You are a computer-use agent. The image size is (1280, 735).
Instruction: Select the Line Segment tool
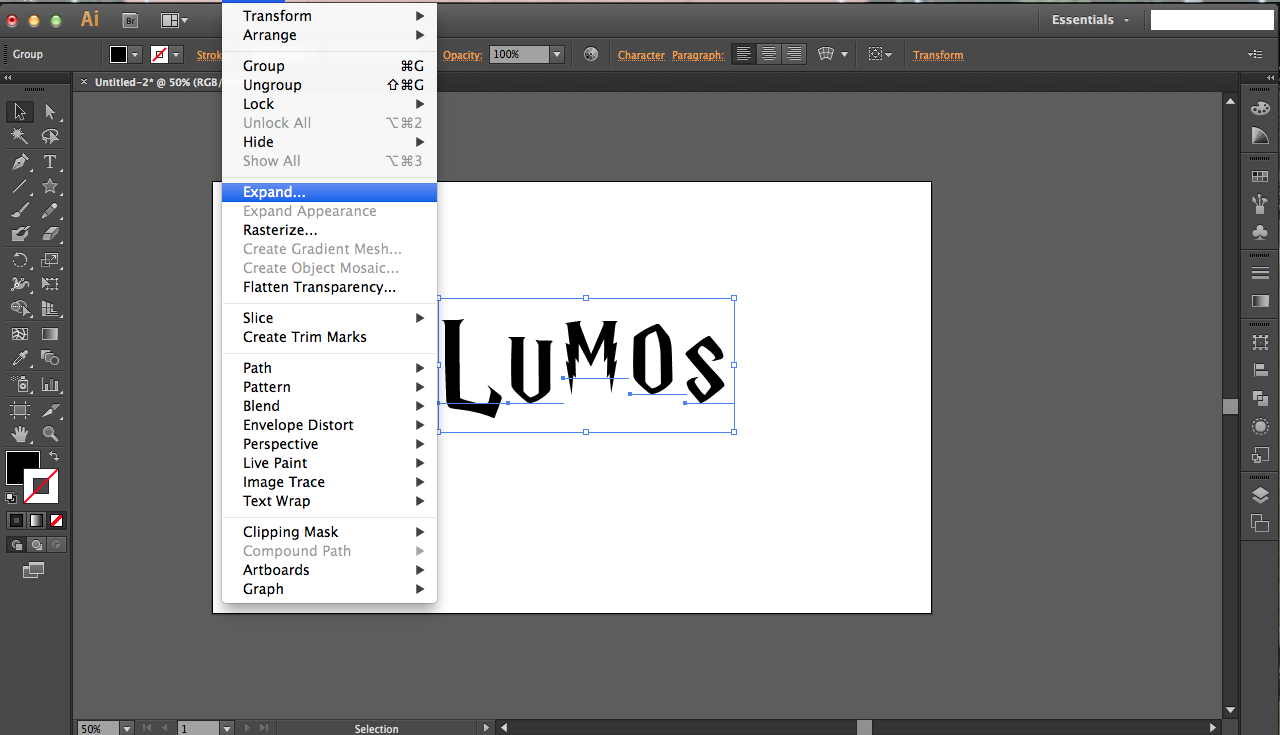coord(20,187)
